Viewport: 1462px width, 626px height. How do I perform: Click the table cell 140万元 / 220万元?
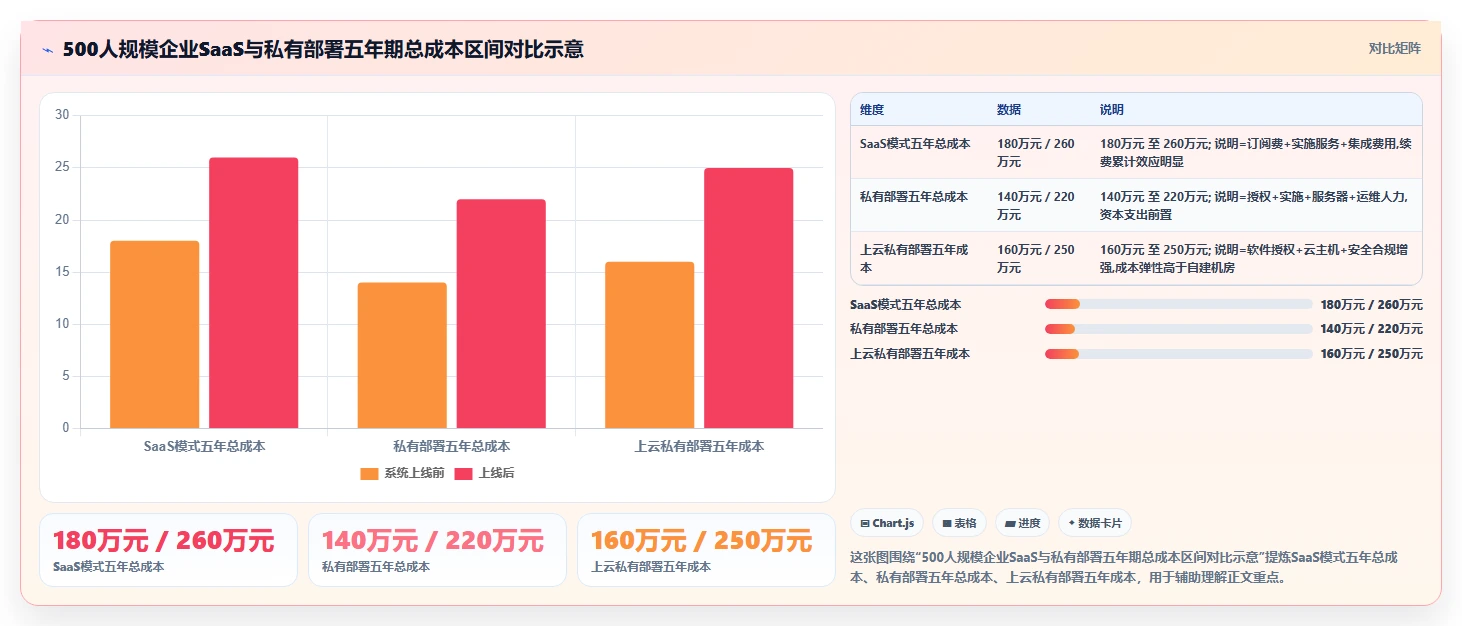(x=1036, y=206)
